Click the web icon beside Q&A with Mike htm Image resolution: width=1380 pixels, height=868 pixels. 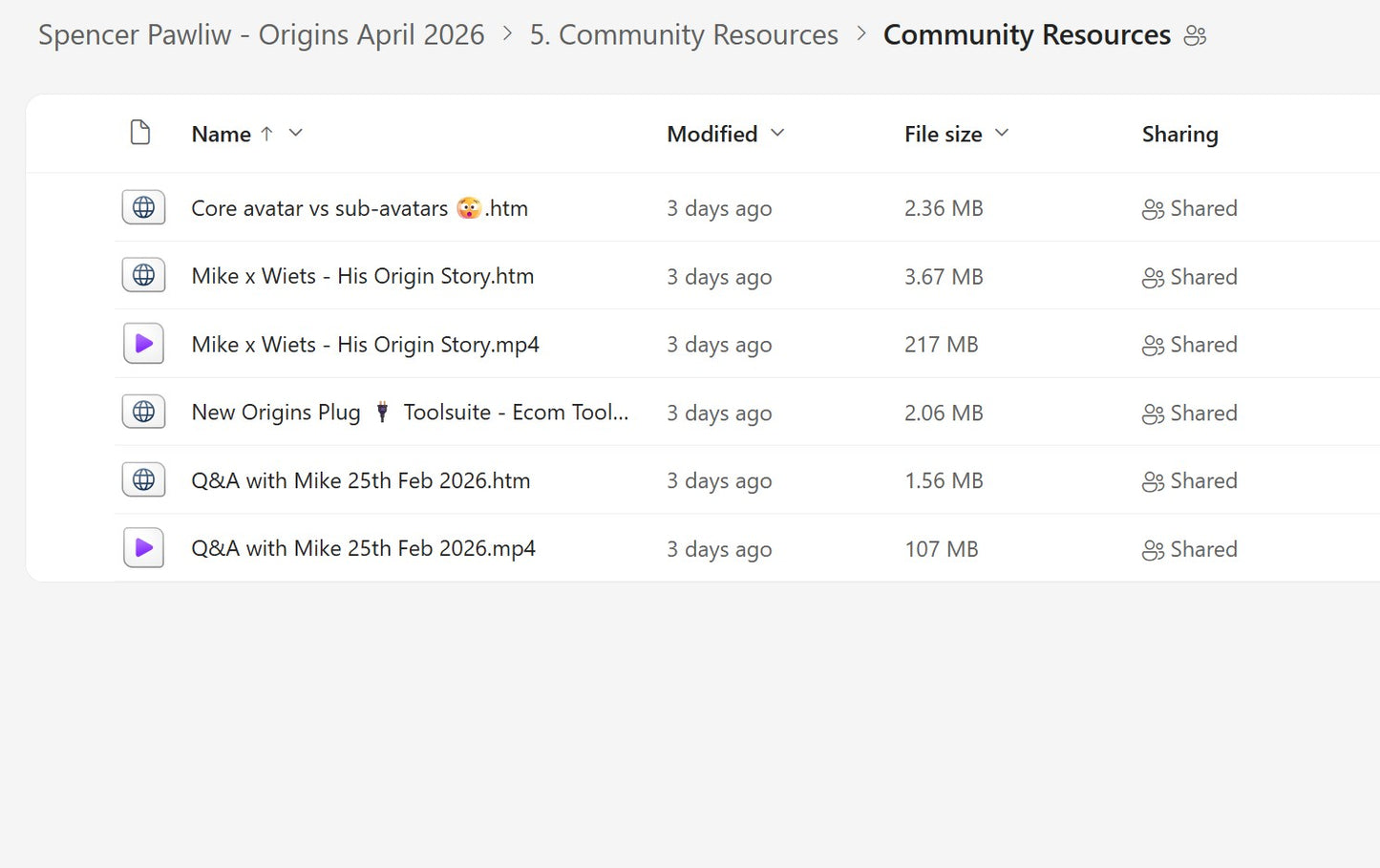(143, 479)
